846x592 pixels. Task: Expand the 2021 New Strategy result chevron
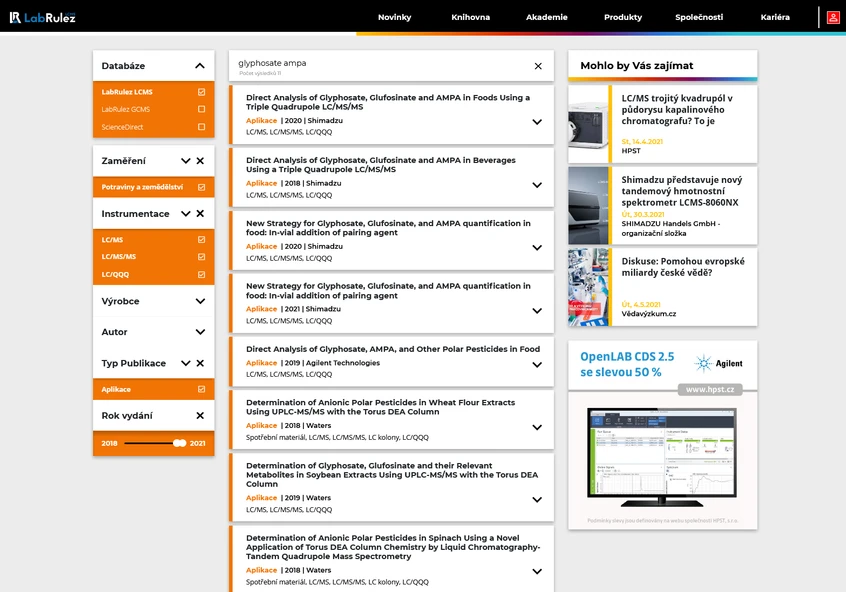(537, 311)
